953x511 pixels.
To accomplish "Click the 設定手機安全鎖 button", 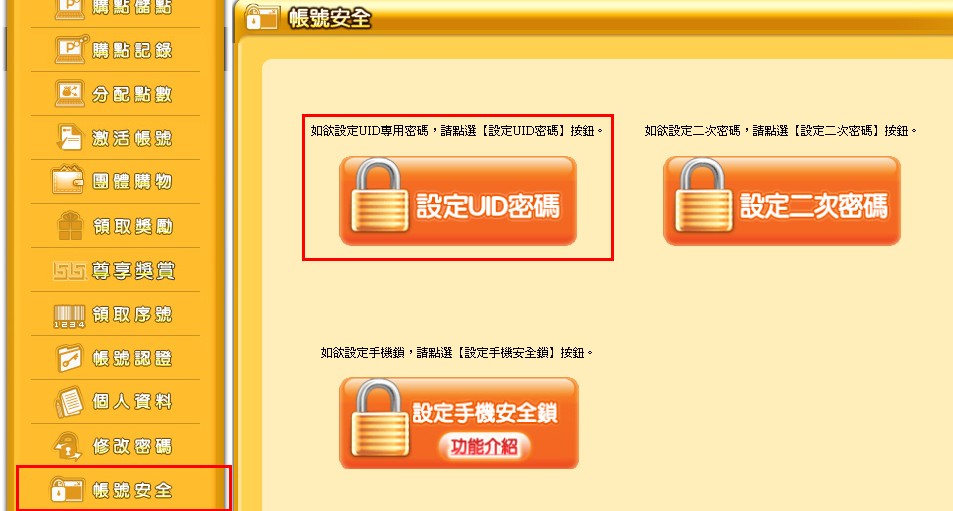I will (x=459, y=423).
